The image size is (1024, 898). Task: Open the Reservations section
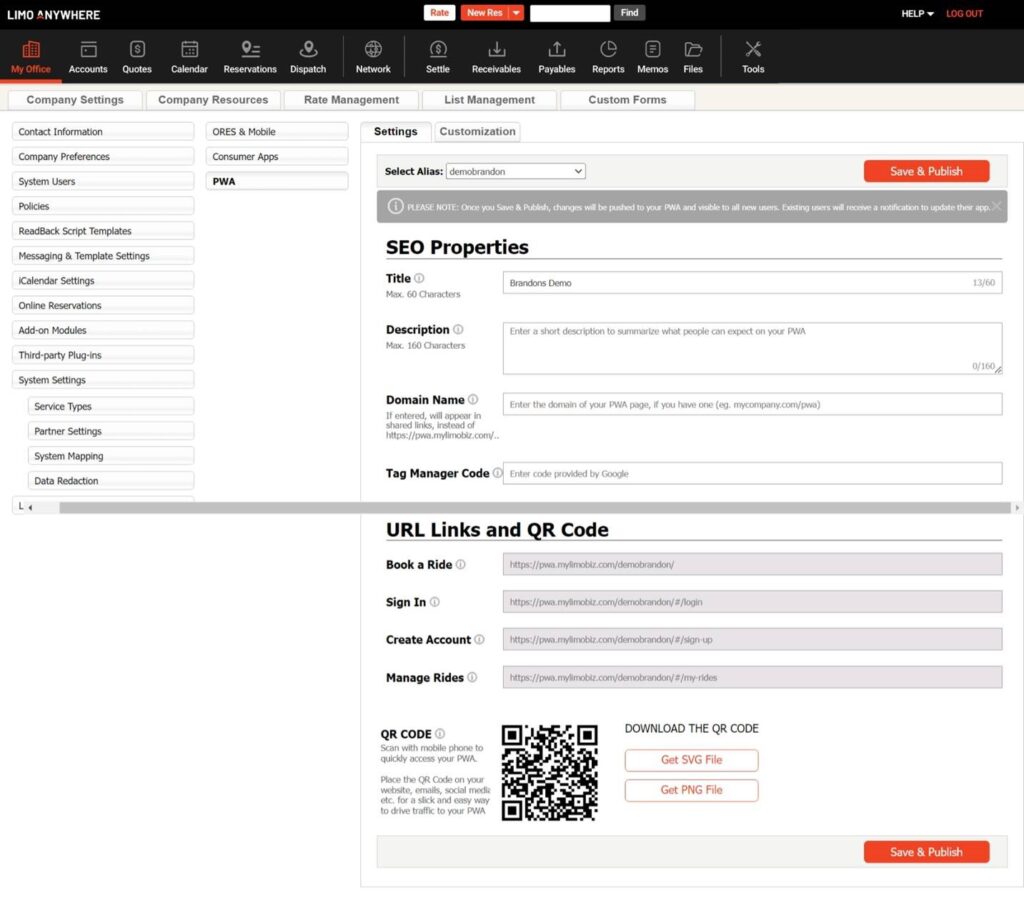coord(250,57)
